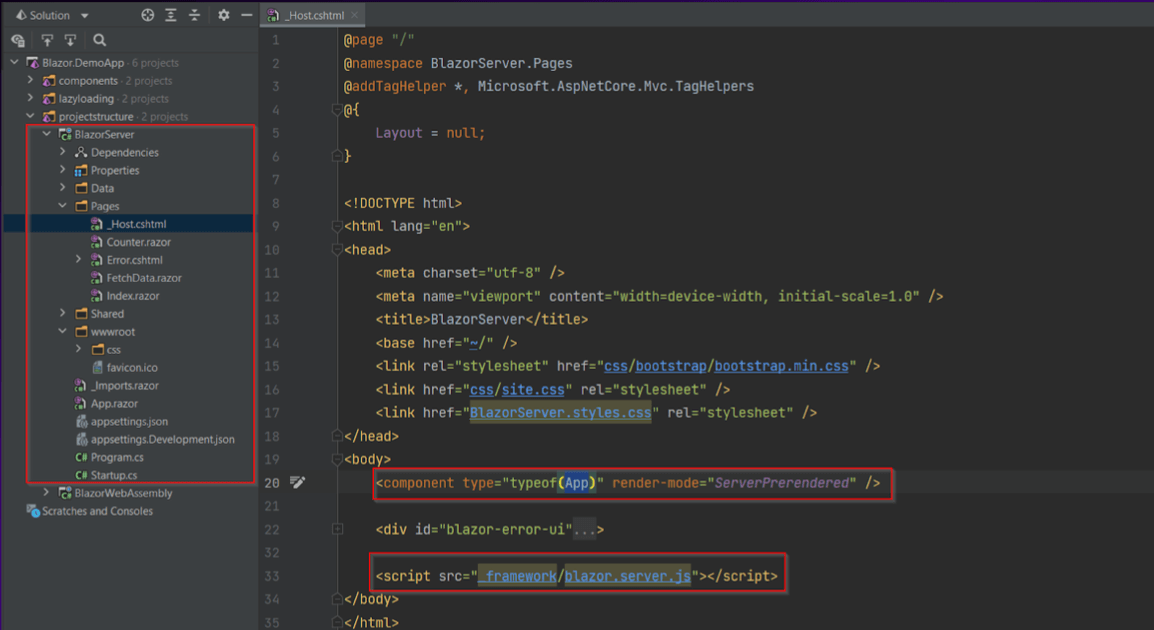Follow the bootstrap.min.css link
This screenshot has width=1154, height=630.
pyautogui.click(x=781, y=366)
